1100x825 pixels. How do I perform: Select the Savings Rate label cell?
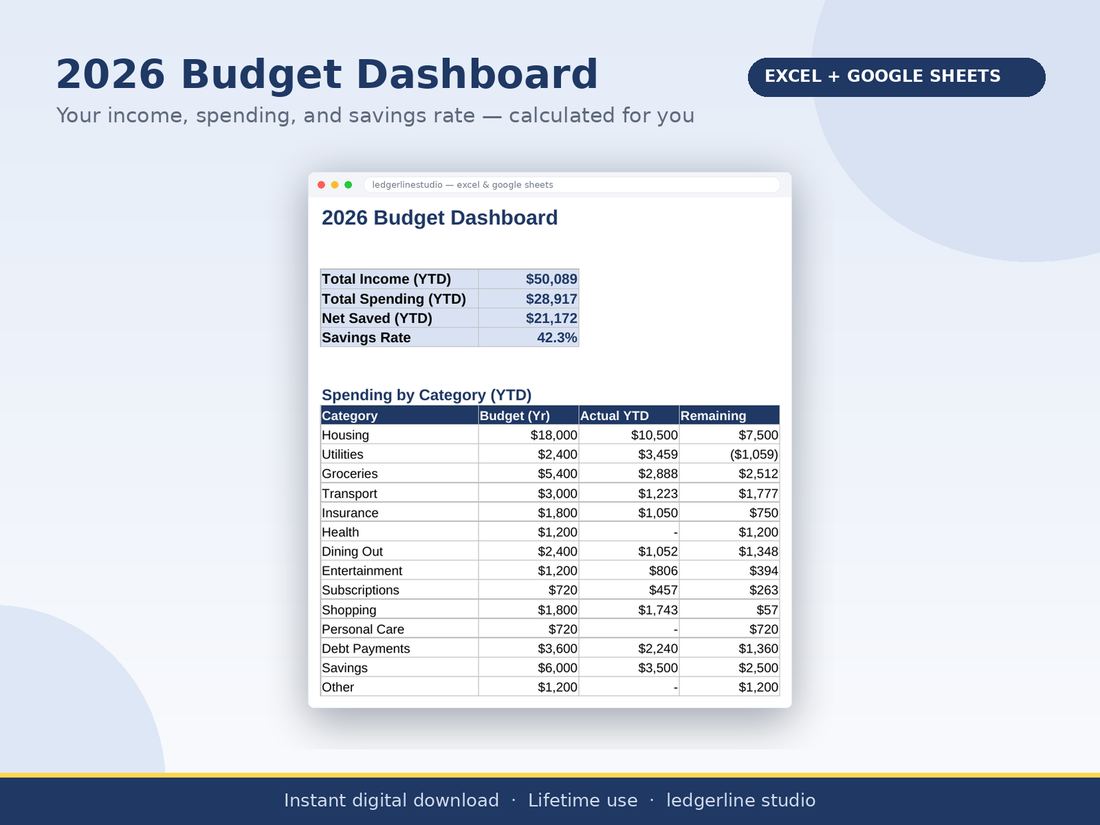pyautogui.click(x=399, y=337)
